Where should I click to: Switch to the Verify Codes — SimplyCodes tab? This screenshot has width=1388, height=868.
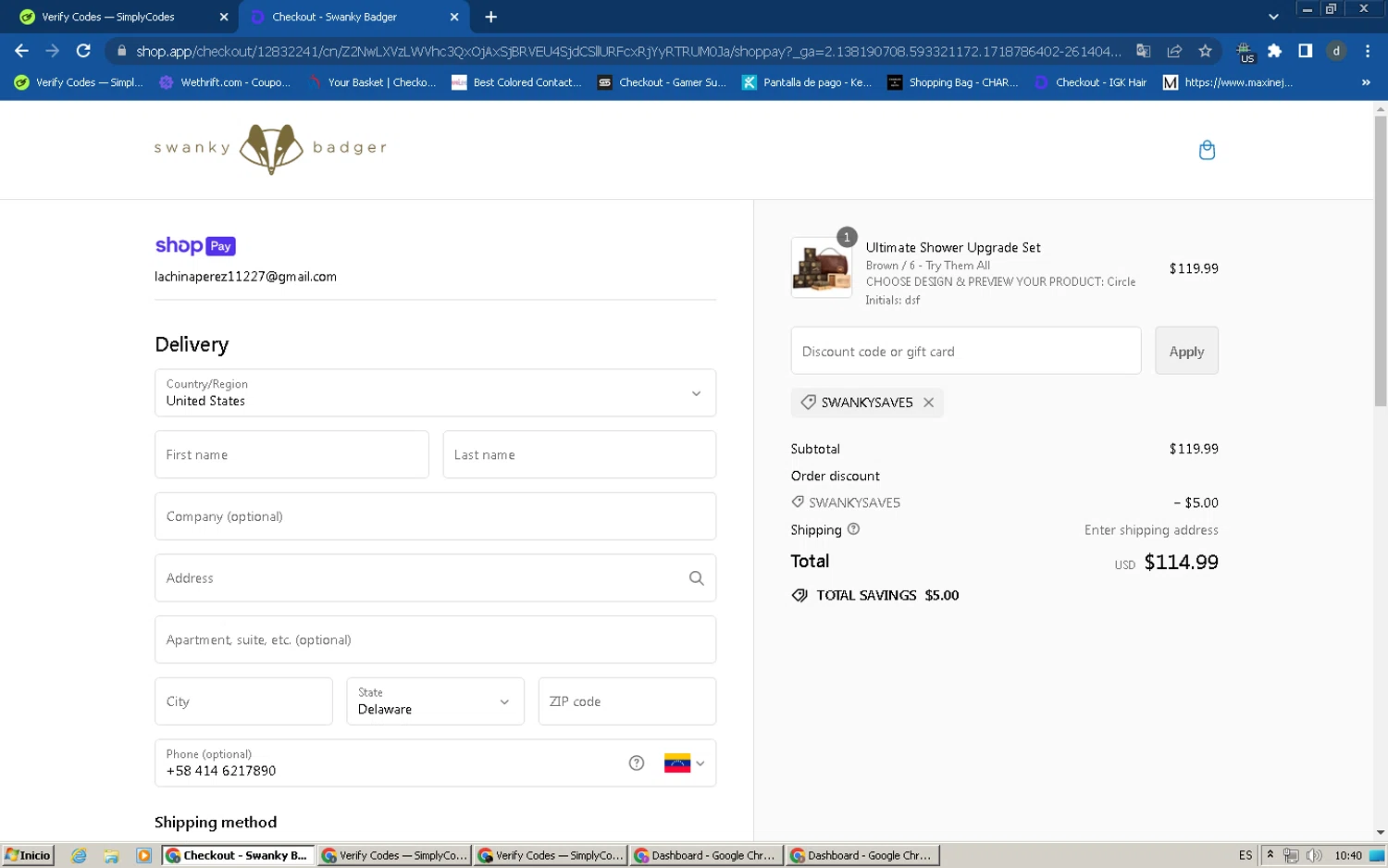(119, 17)
